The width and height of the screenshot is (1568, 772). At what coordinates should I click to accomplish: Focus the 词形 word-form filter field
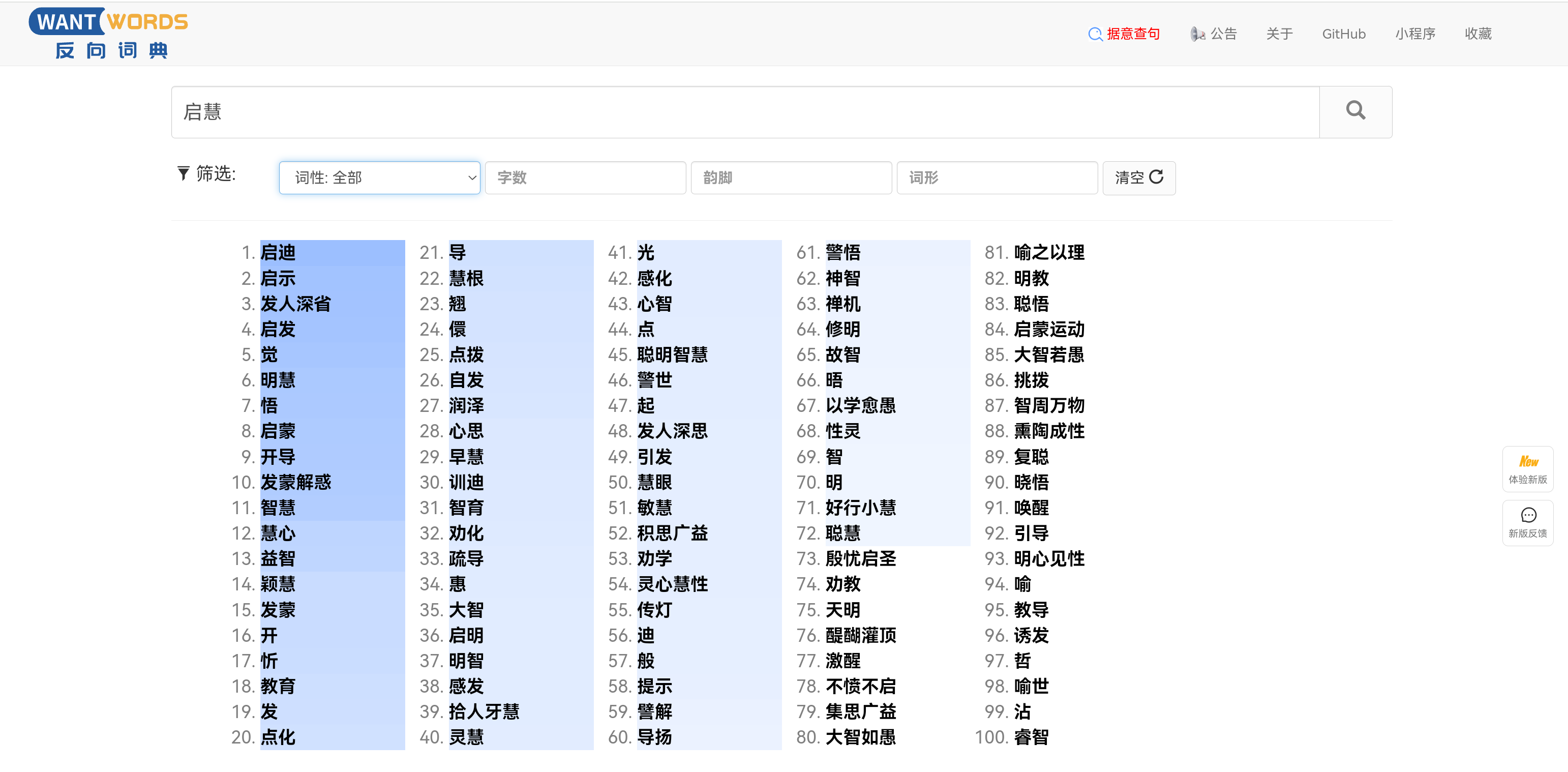997,177
